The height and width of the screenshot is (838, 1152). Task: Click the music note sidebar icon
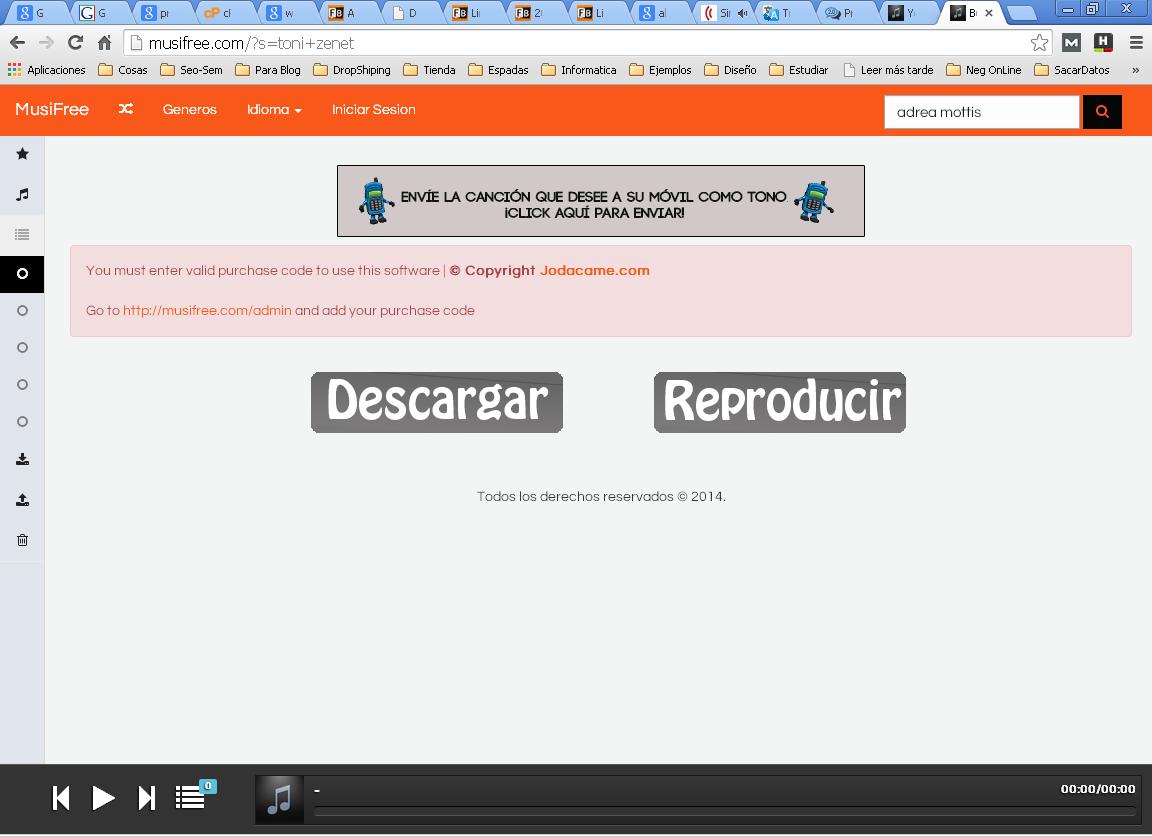(22, 195)
